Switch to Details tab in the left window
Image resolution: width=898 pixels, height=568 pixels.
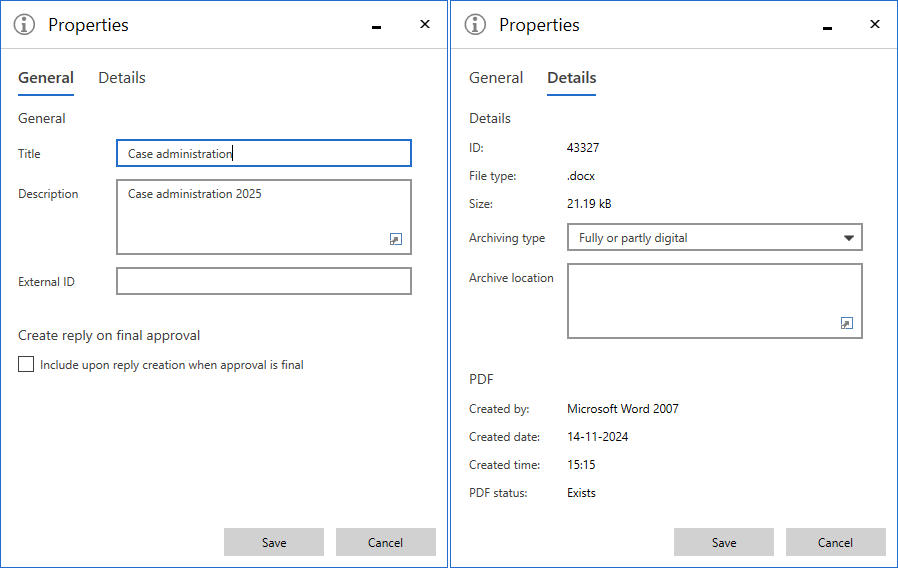(x=122, y=78)
